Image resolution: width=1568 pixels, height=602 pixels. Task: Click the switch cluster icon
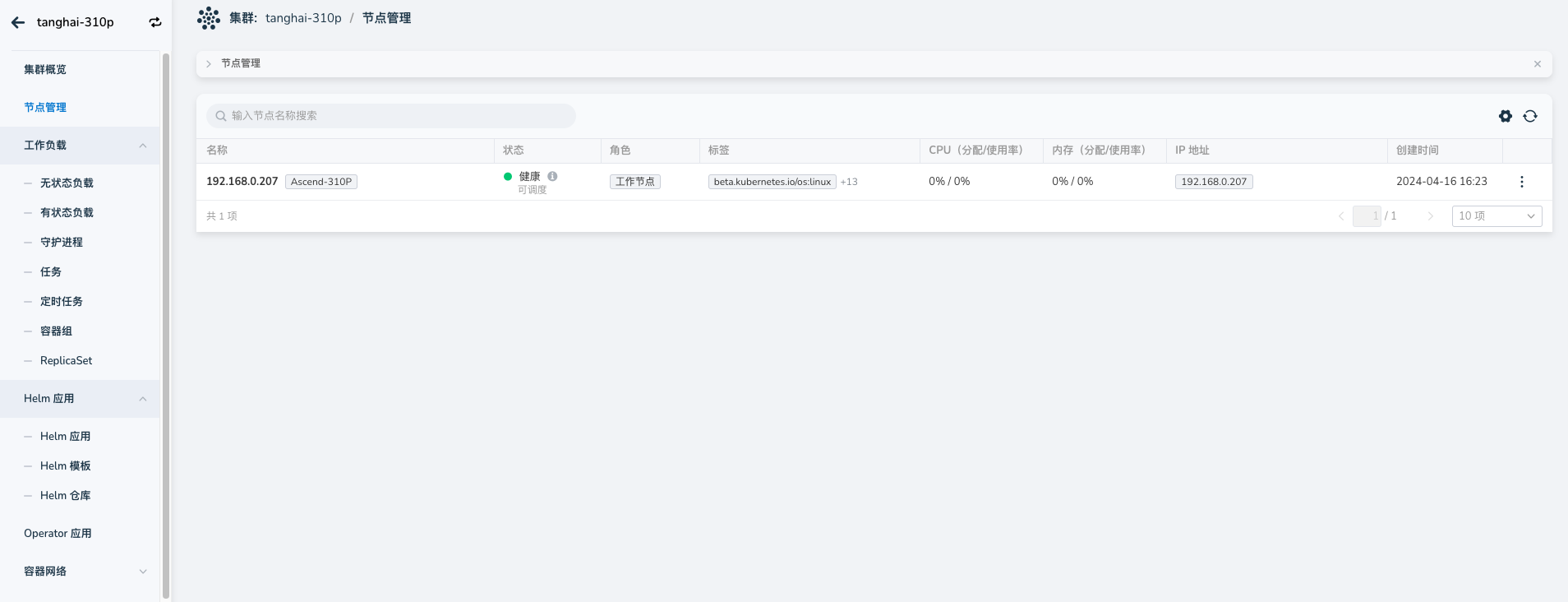click(155, 22)
